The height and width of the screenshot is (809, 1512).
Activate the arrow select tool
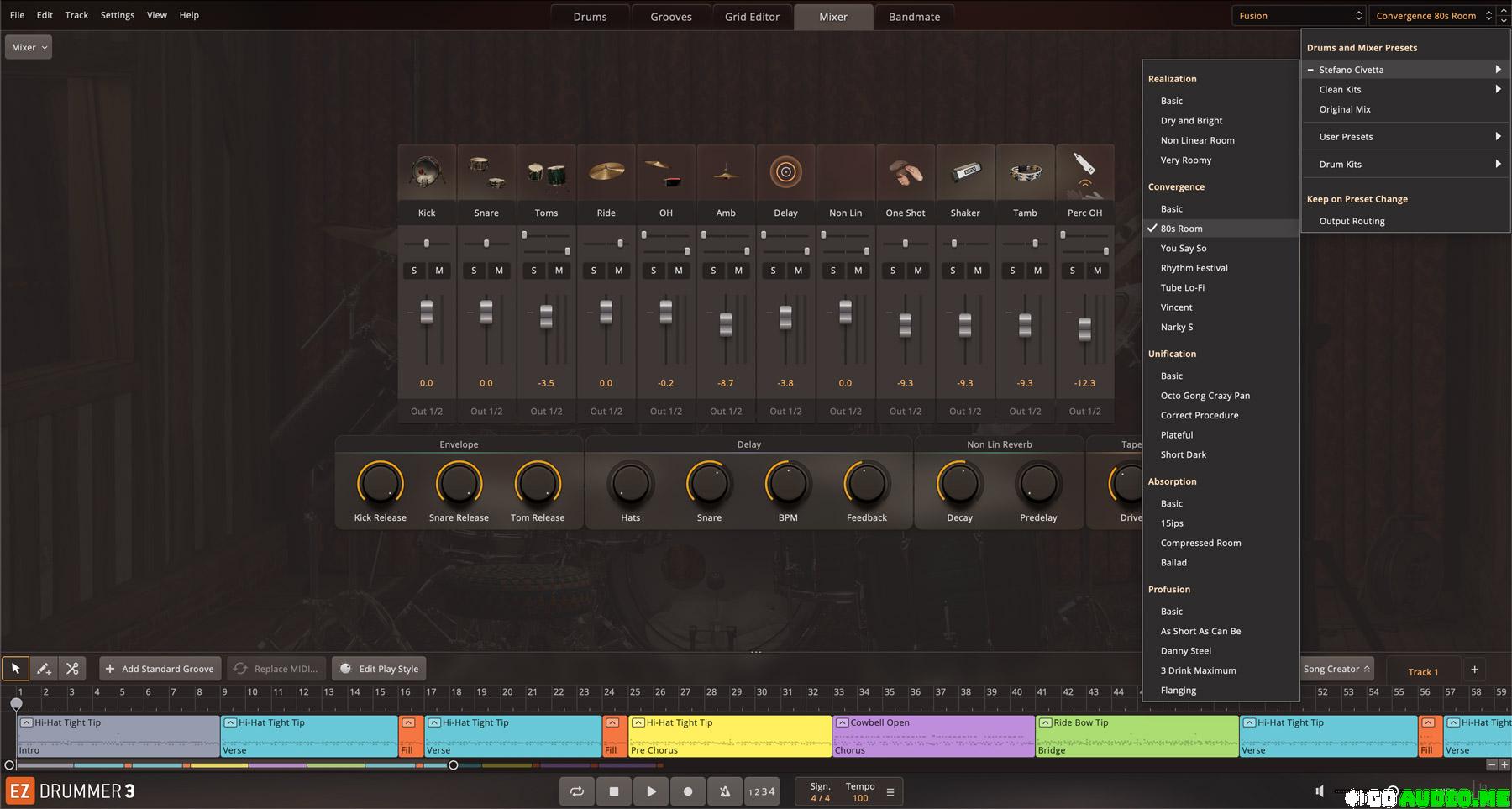15,669
